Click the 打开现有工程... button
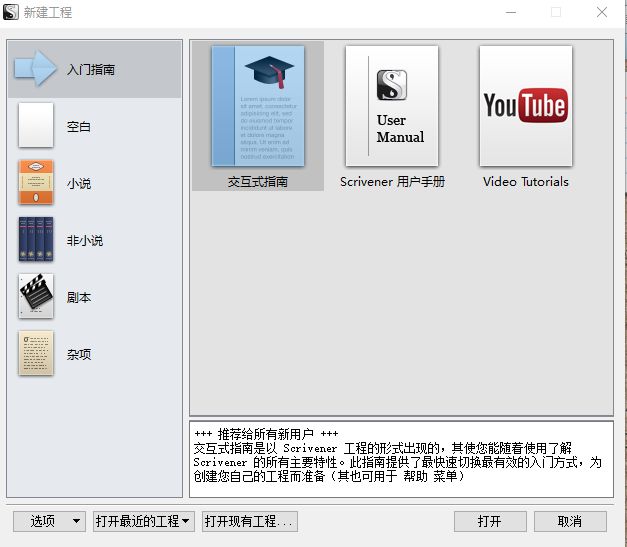Screen dimensions: 627x547 [x=250, y=521]
